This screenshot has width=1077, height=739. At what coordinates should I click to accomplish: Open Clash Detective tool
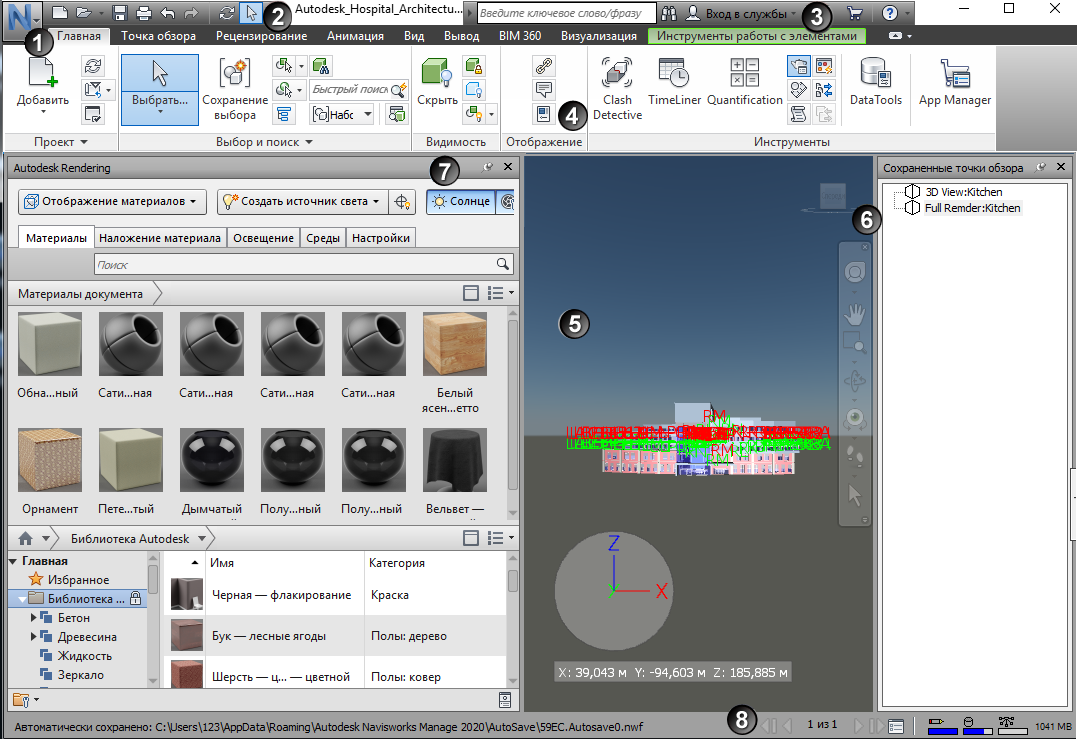pos(617,88)
